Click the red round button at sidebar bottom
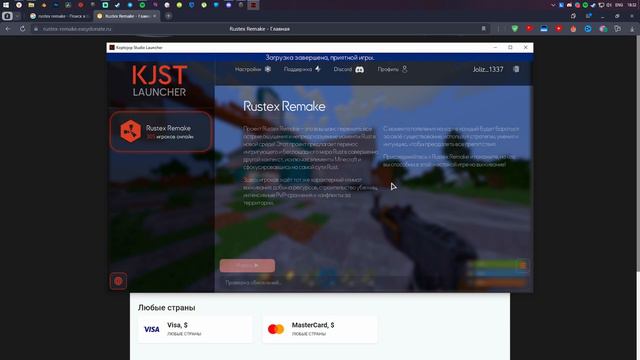 pos(118,281)
